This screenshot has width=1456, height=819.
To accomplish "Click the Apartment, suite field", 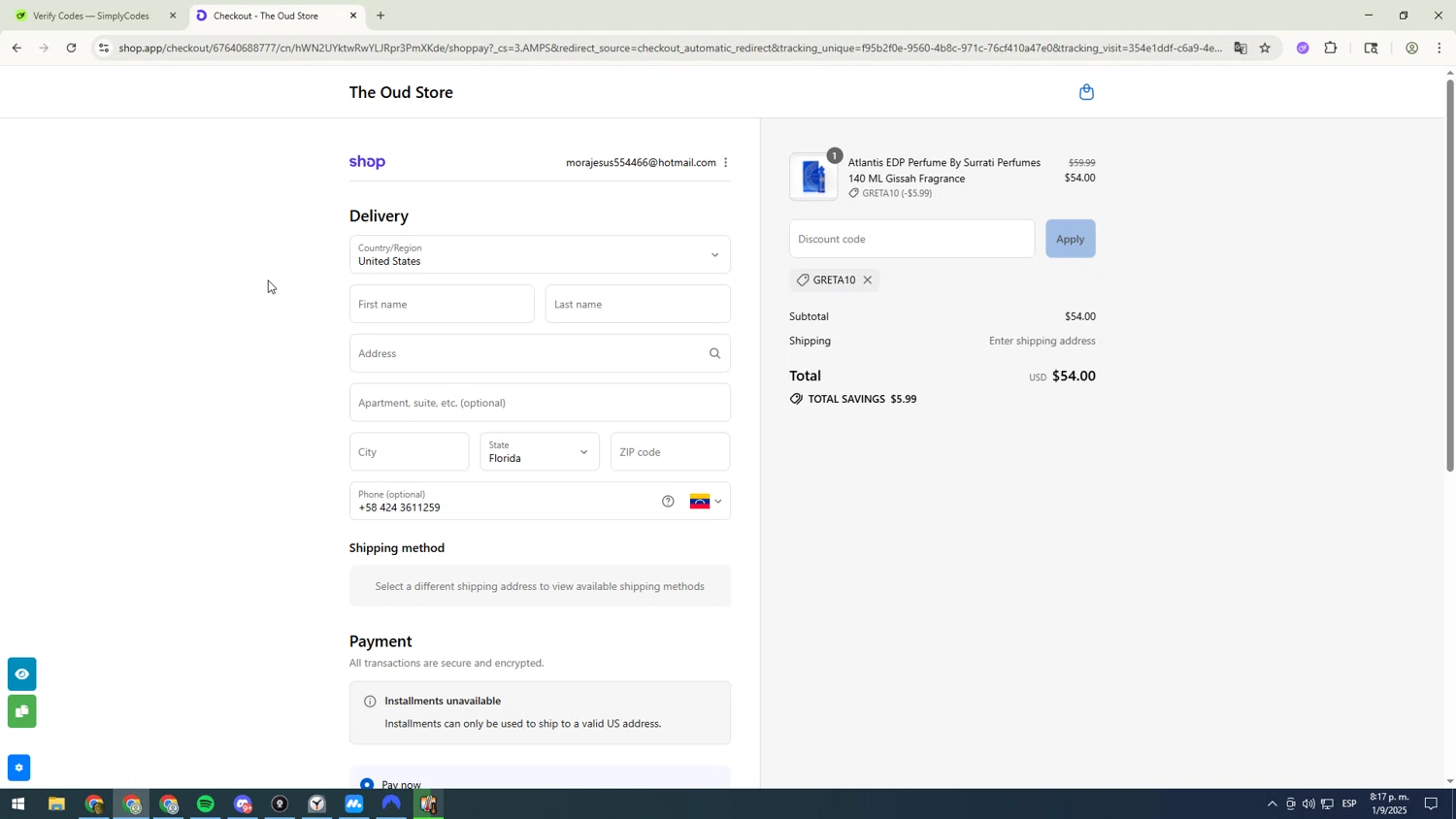I will pyautogui.click(x=540, y=403).
